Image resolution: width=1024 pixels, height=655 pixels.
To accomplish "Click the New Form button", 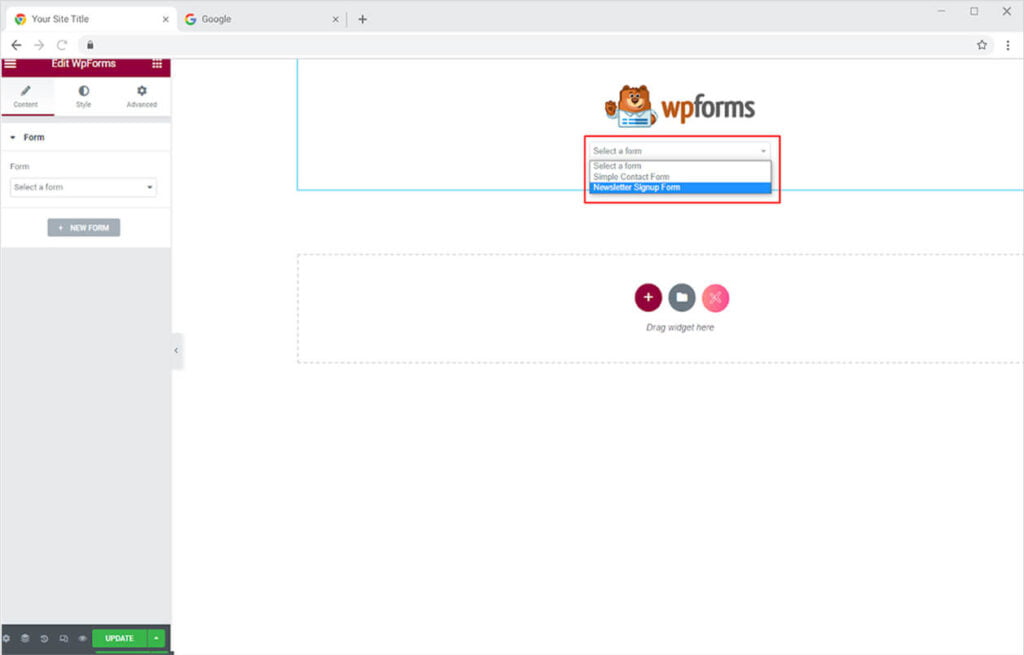I will (84, 228).
